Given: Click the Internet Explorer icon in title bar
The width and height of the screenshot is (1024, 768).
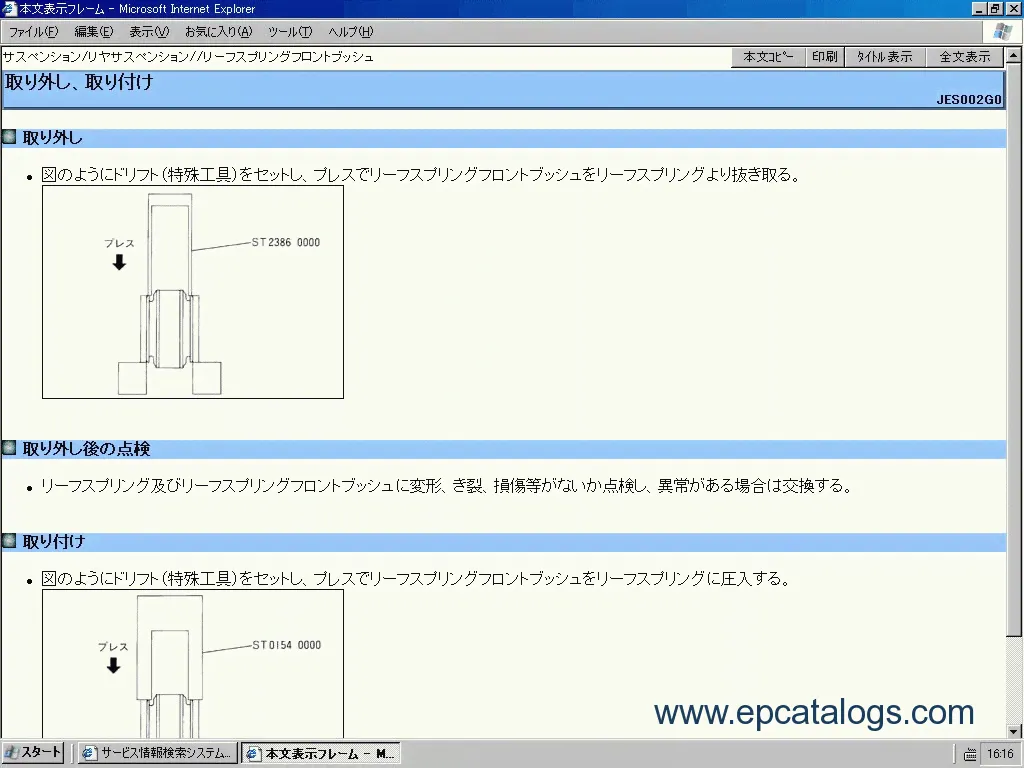Looking at the screenshot, I should click(10, 8).
